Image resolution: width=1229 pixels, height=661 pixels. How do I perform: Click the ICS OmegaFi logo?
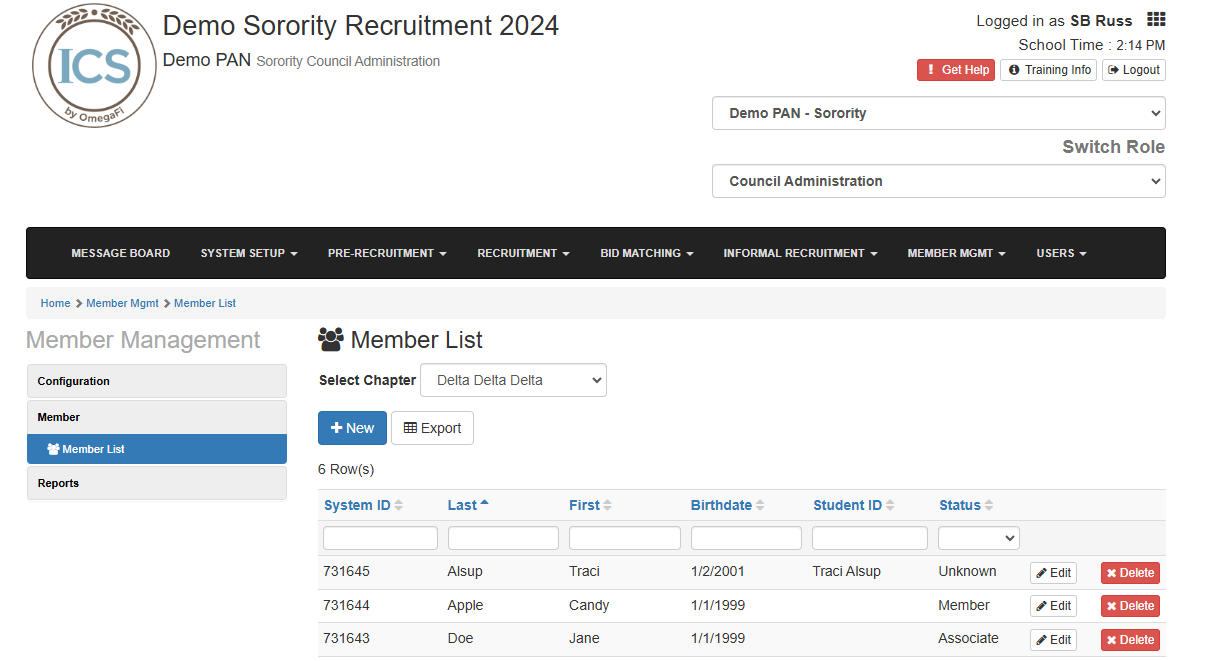tap(93, 65)
